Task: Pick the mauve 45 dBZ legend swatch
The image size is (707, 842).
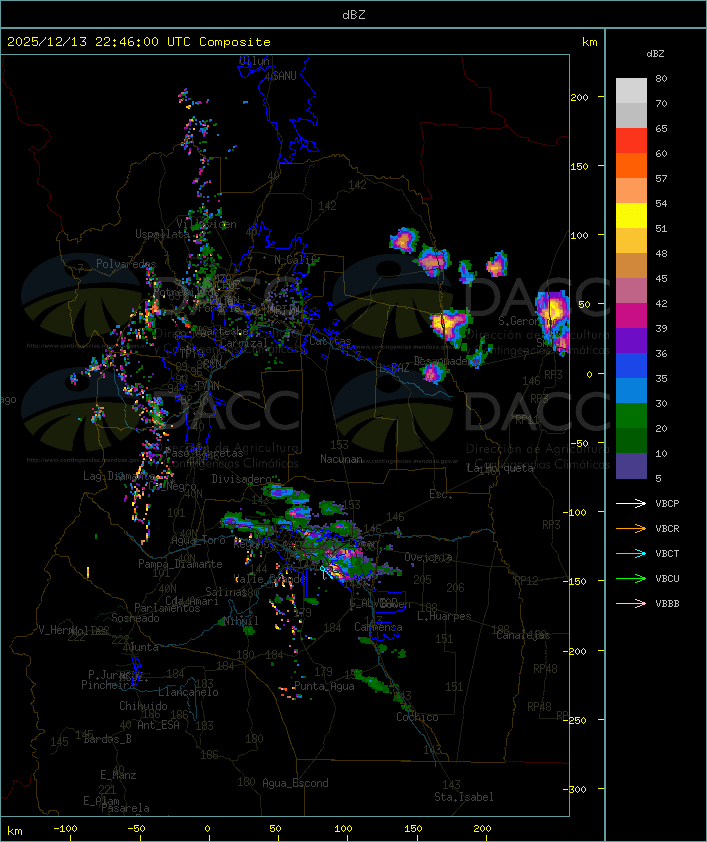Action: [x=631, y=291]
